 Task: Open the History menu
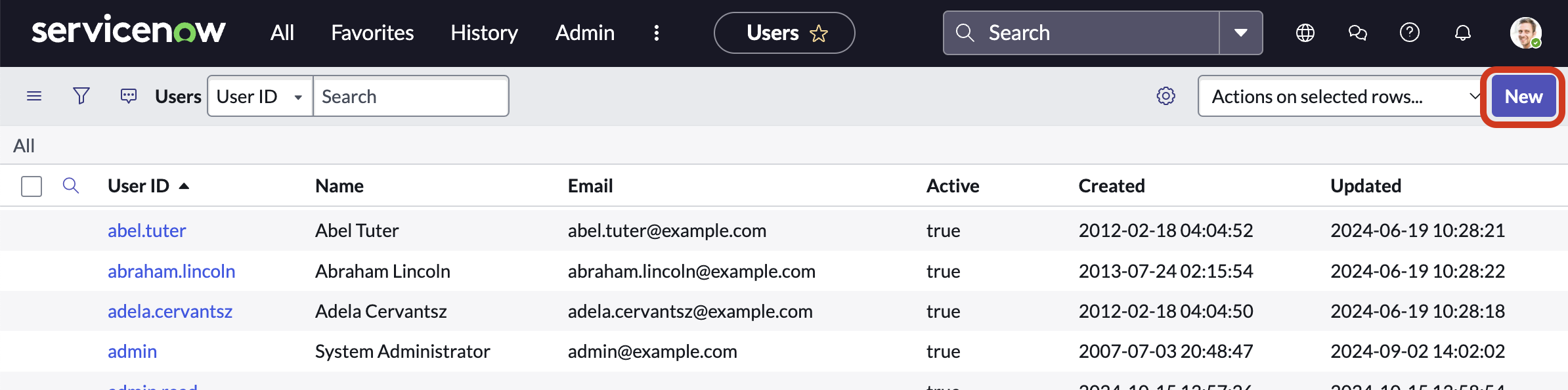pyautogui.click(x=484, y=33)
